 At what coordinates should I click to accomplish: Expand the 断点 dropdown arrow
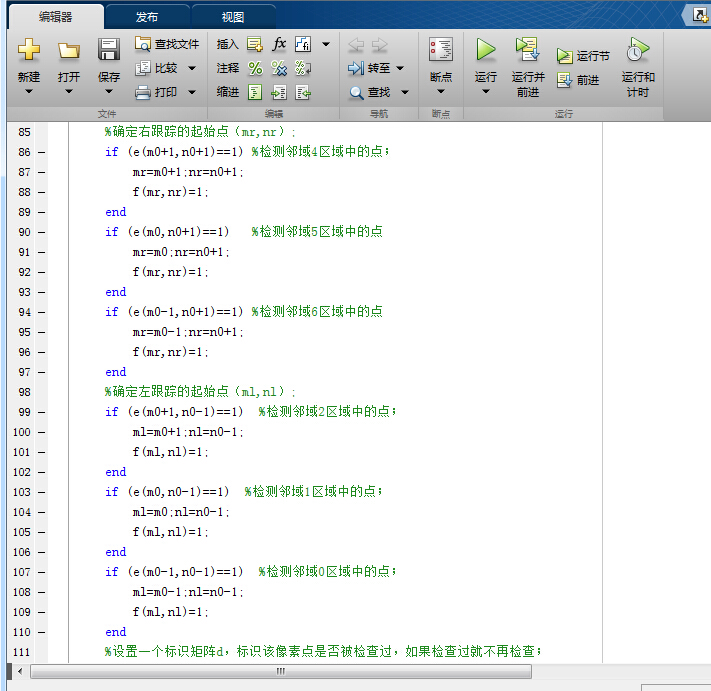(441, 92)
